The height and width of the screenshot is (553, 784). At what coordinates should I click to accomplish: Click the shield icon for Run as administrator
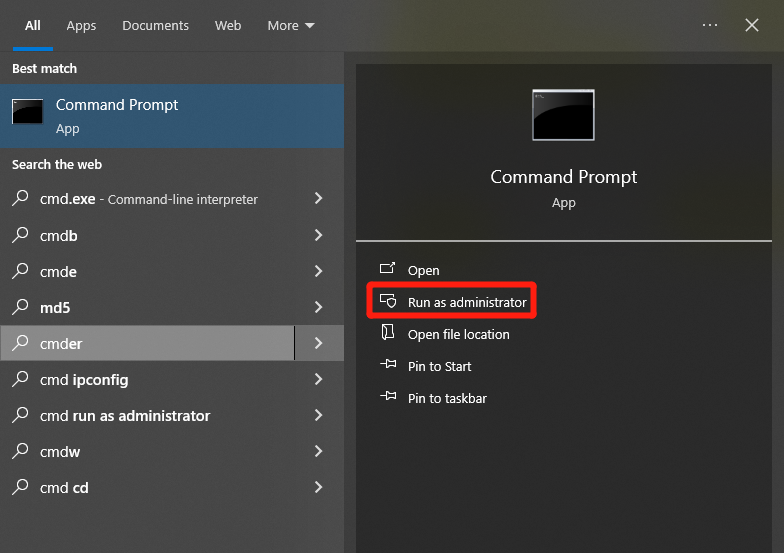pos(388,300)
